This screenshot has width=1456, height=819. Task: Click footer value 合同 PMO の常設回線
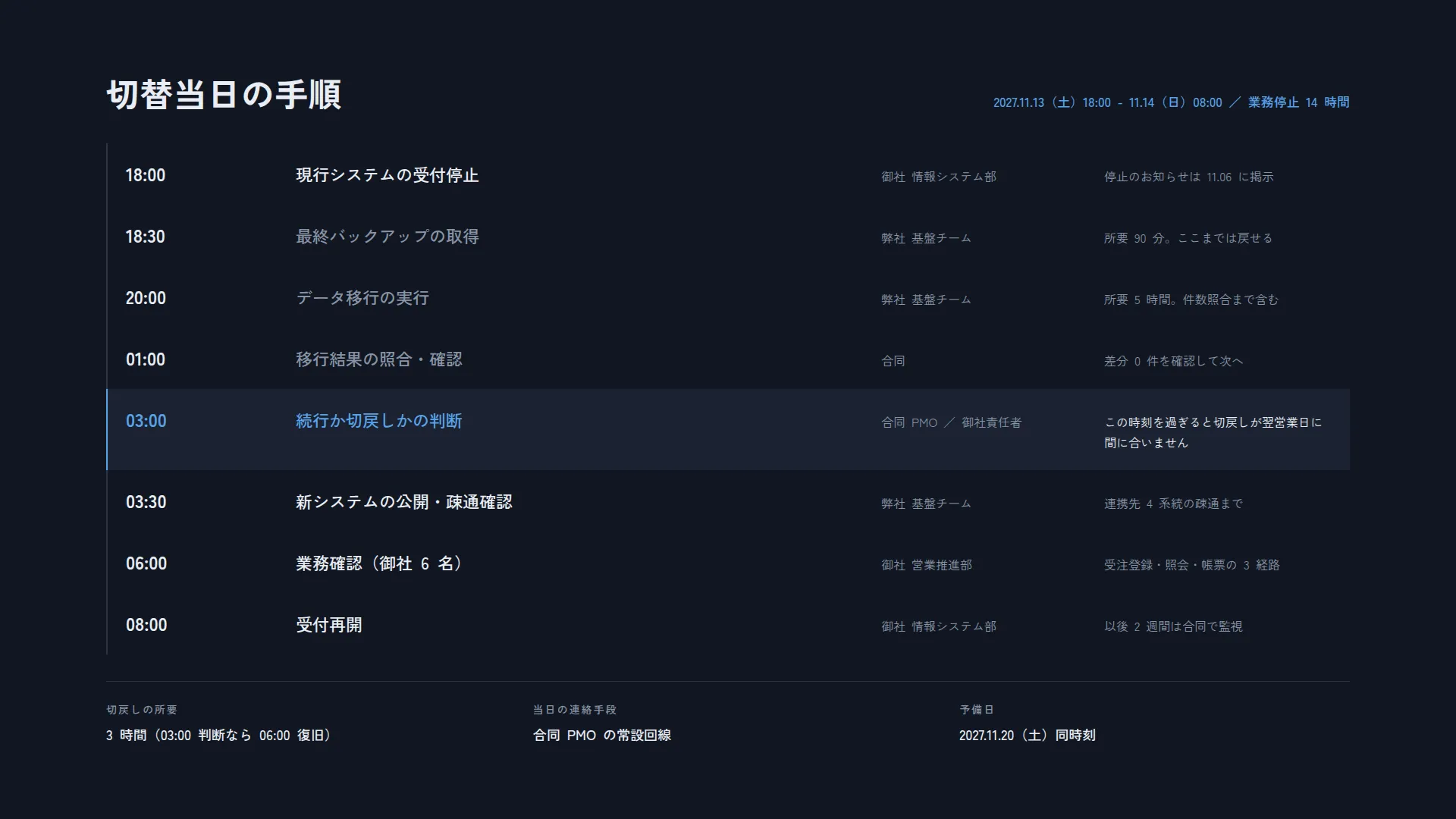602,735
